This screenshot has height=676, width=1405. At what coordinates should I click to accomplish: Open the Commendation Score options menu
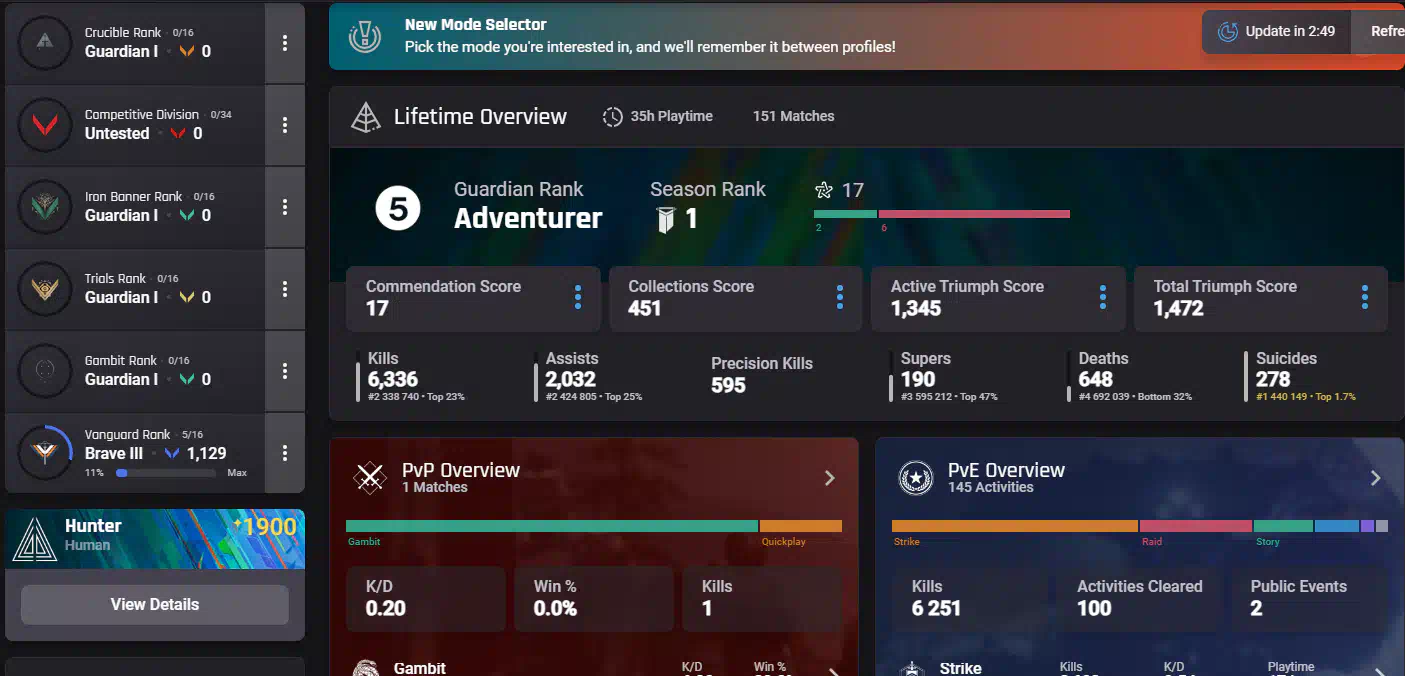coord(578,297)
